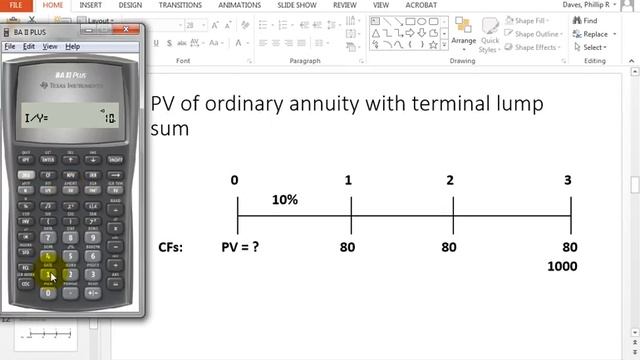This screenshot has width=640, height=360.
Task: Click the 3 key on calculator
Action: click(93, 274)
